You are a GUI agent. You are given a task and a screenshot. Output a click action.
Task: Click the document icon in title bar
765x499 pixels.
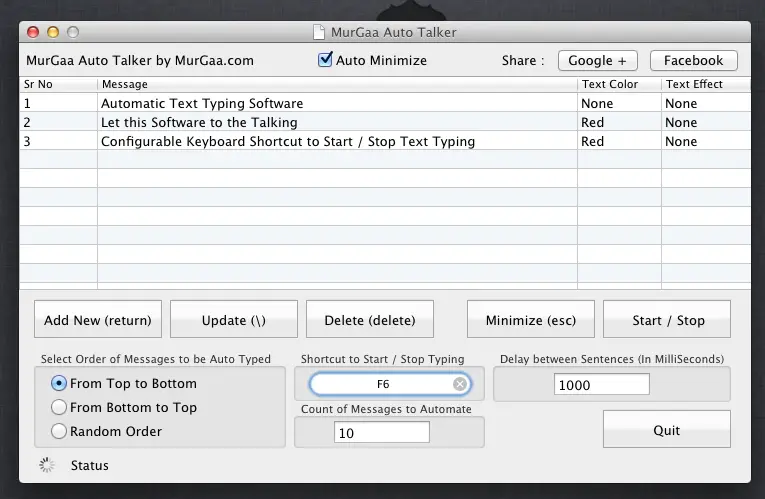click(x=319, y=32)
